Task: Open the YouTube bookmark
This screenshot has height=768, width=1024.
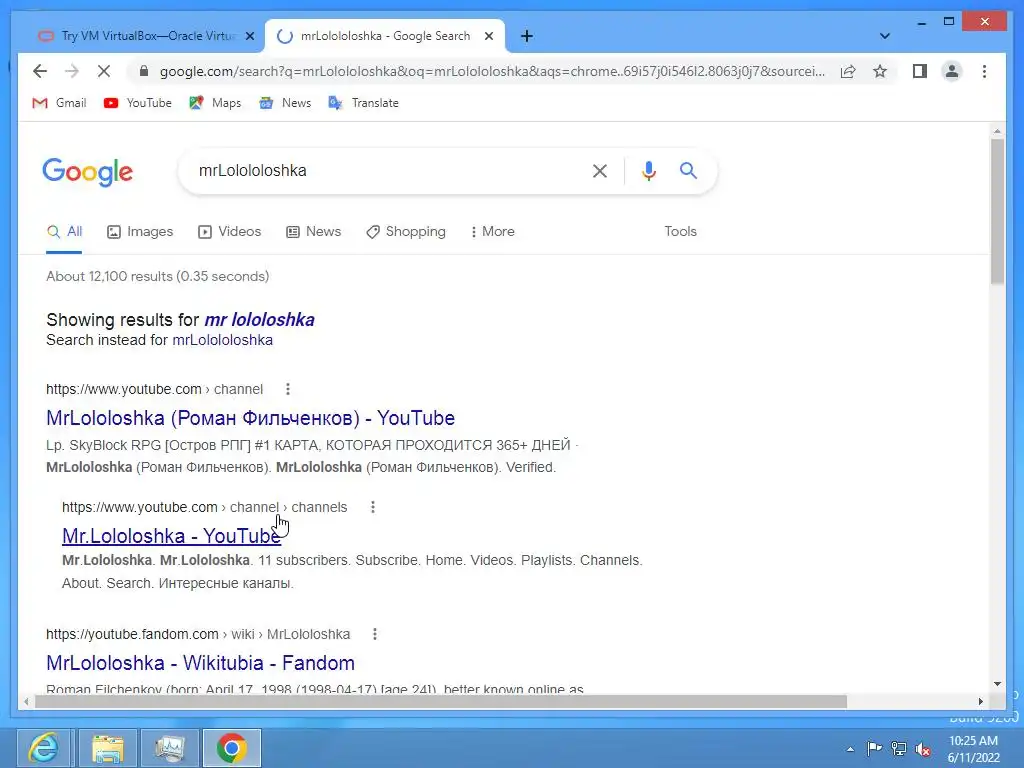Action: pos(137,103)
